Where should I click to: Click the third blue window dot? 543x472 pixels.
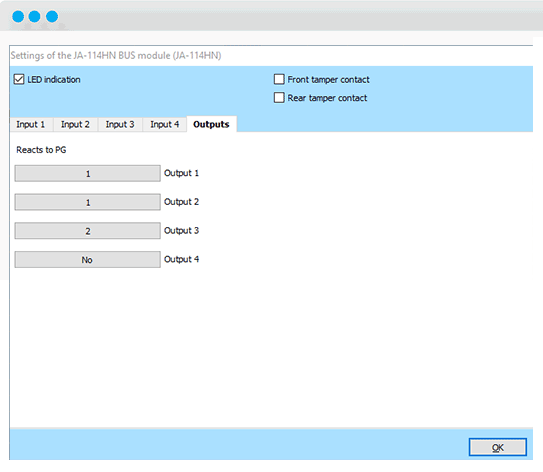tap(52, 16)
